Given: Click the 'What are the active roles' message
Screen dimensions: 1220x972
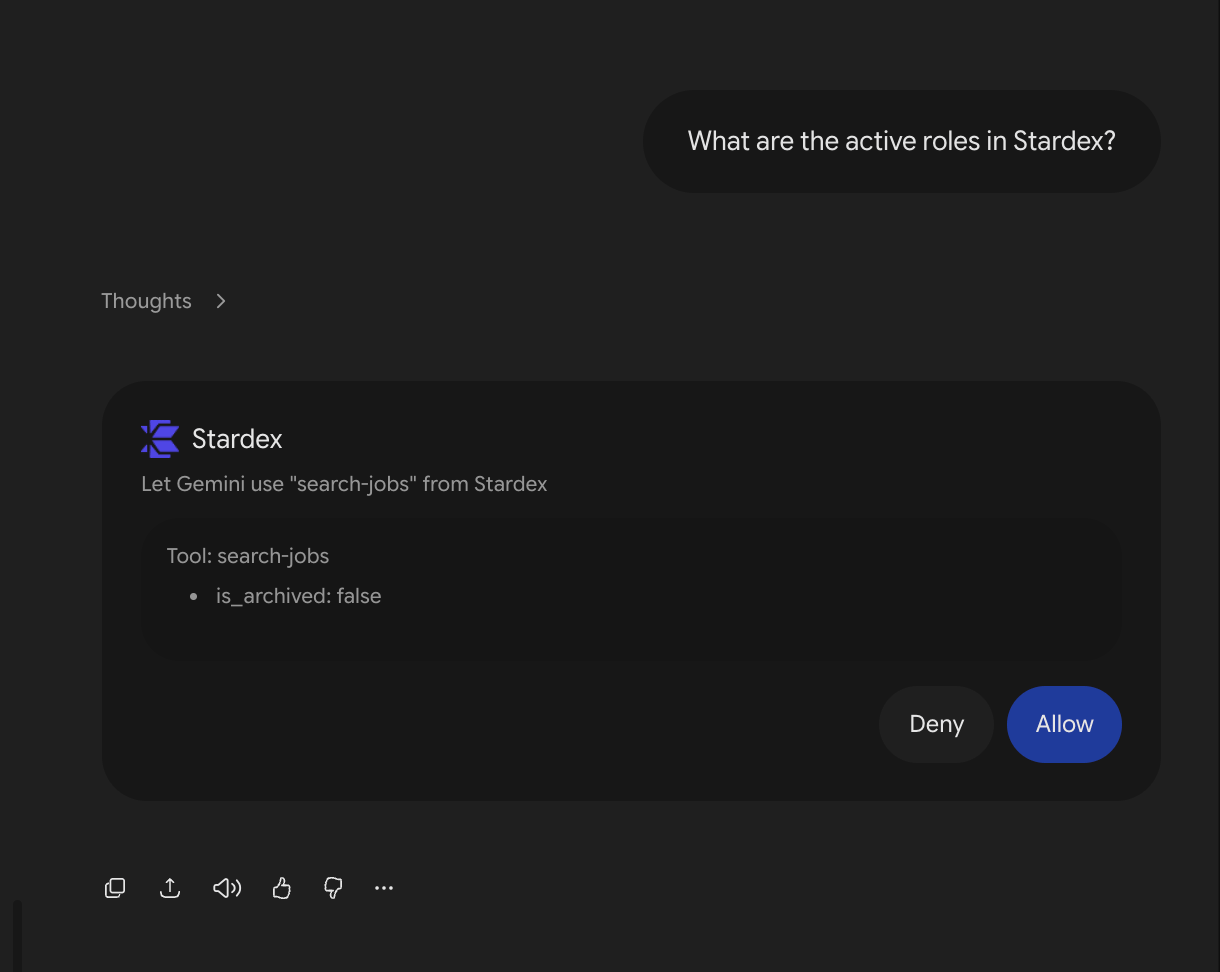Looking at the screenshot, I should [x=901, y=141].
